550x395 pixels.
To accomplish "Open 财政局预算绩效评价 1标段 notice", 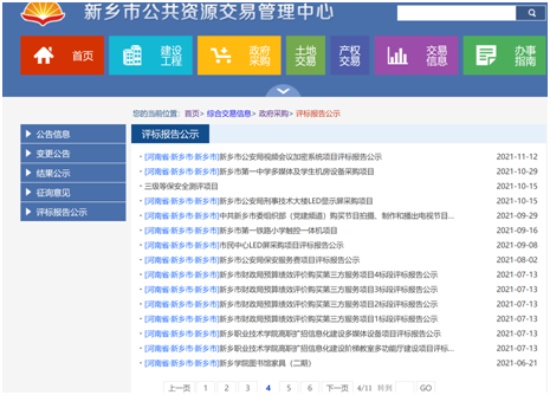I will 291,319.
